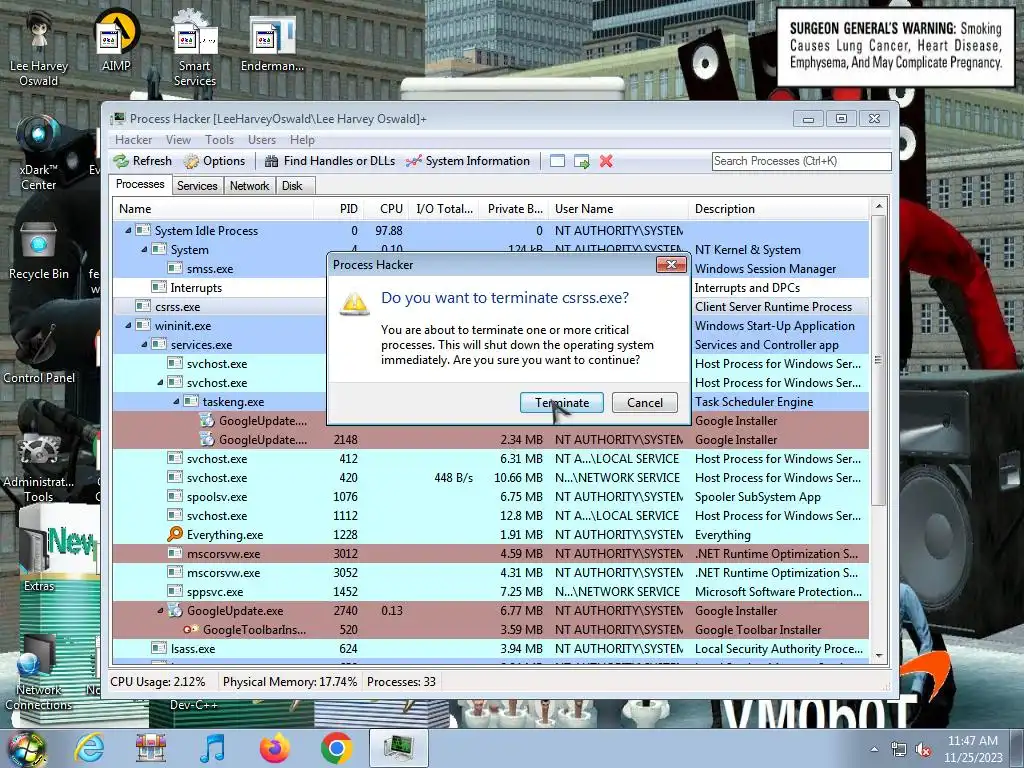Open the xDark Center desktop icon

pos(39,153)
